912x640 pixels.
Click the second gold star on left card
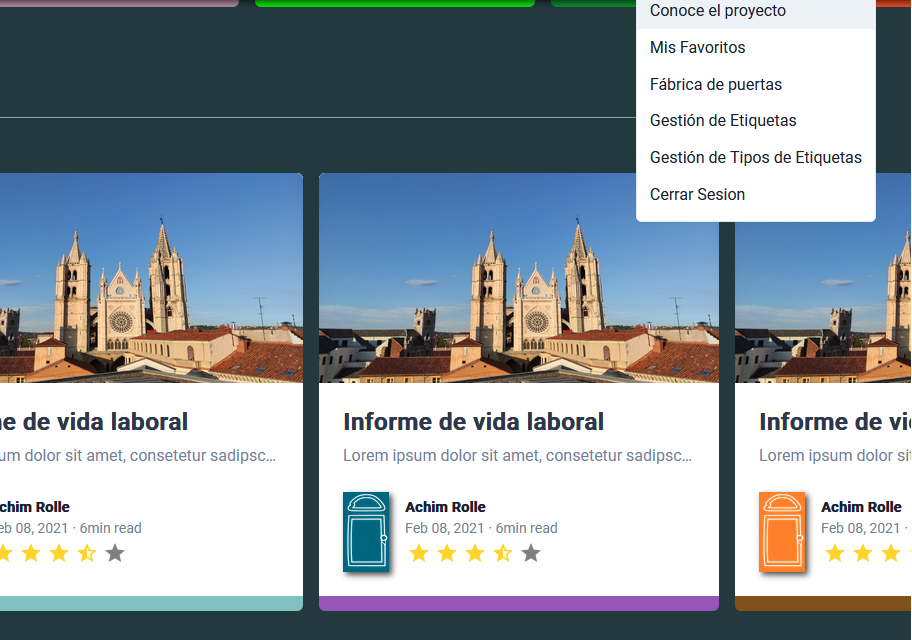(31, 553)
